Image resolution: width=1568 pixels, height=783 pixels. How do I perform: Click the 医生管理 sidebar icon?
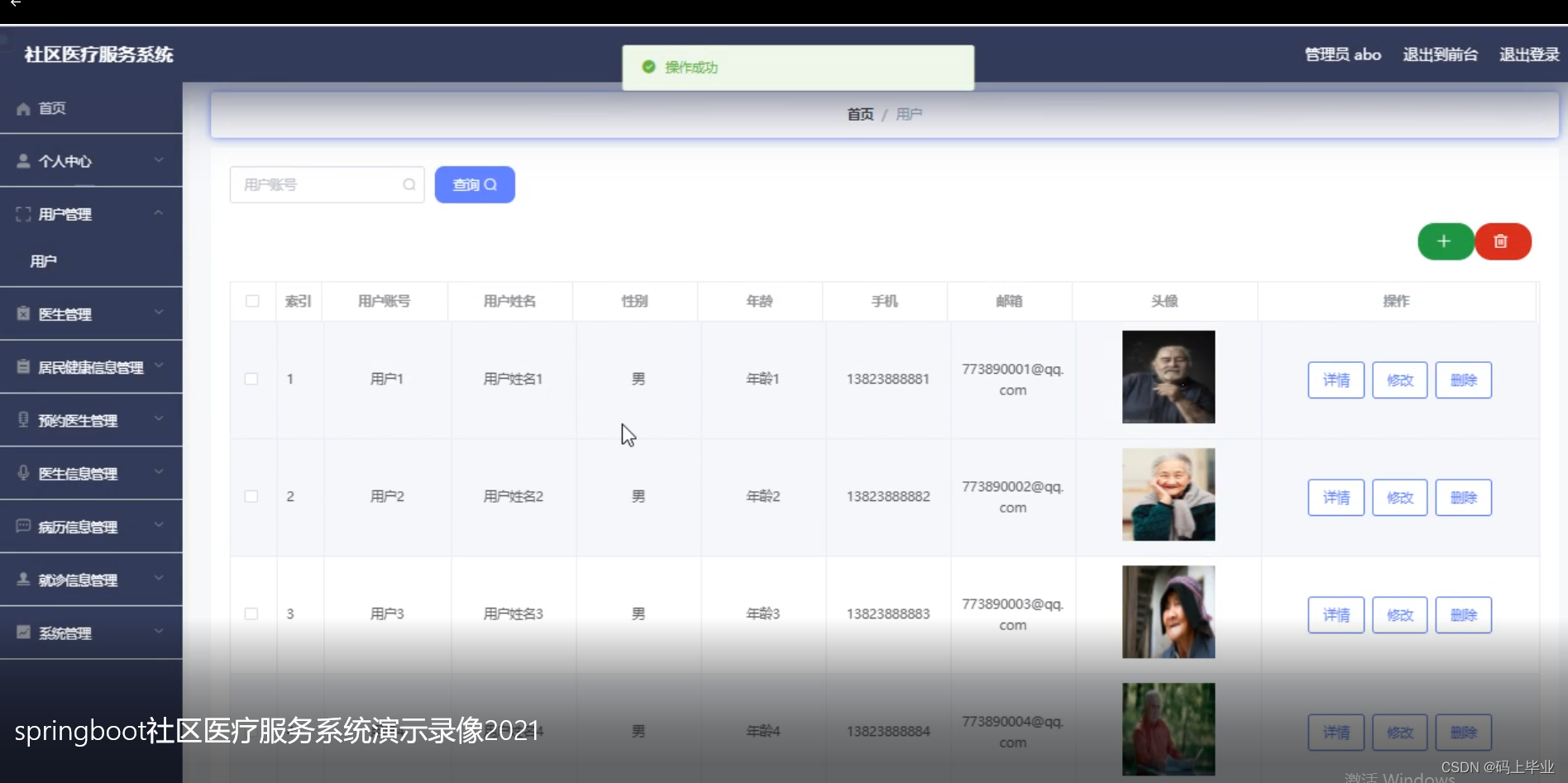[x=22, y=313]
